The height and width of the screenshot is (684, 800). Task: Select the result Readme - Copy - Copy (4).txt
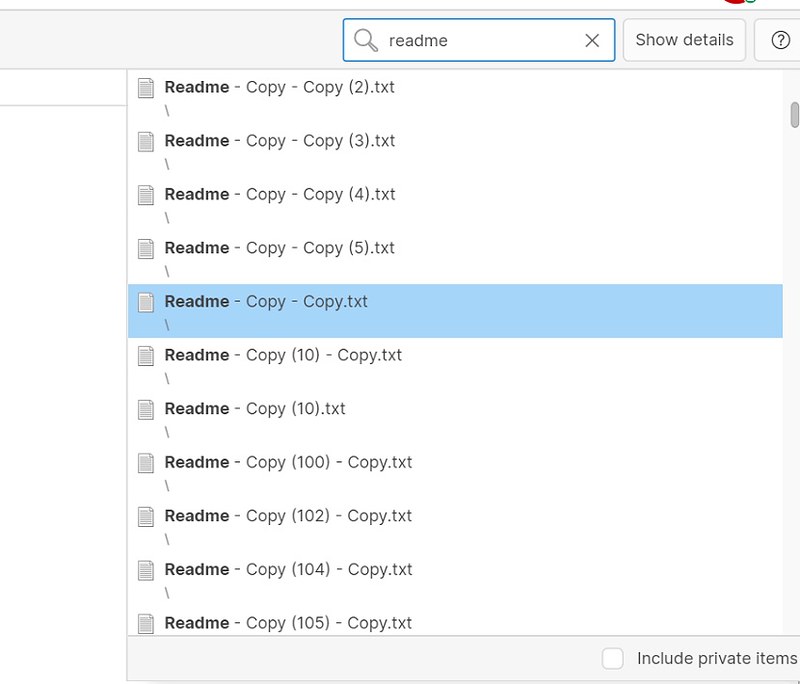point(280,194)
